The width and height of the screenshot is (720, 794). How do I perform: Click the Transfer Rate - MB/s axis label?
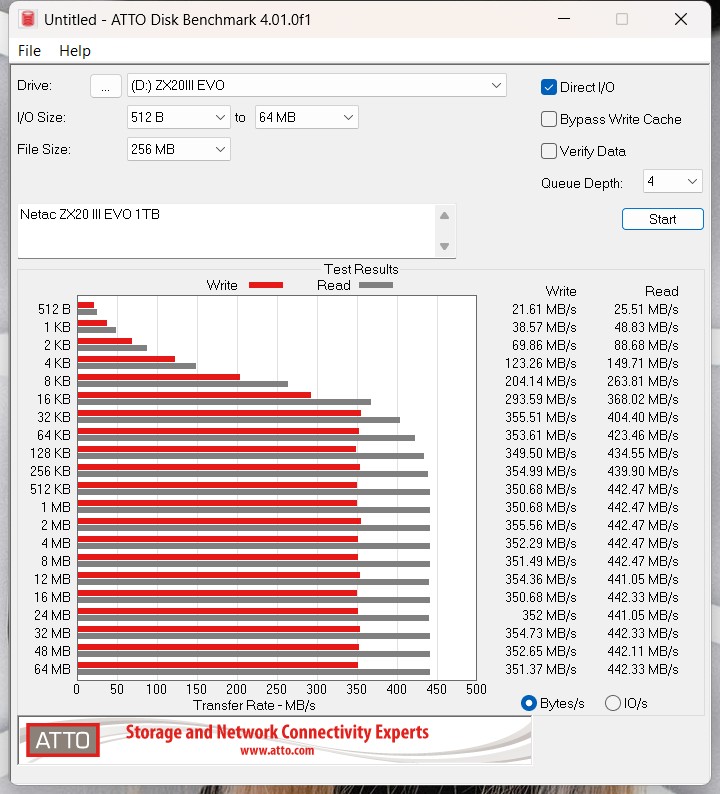tap(254, 705)
